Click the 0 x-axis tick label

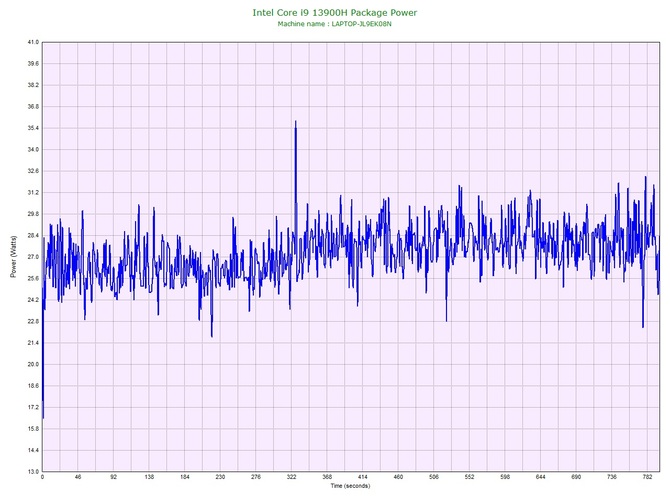point(42,477)
